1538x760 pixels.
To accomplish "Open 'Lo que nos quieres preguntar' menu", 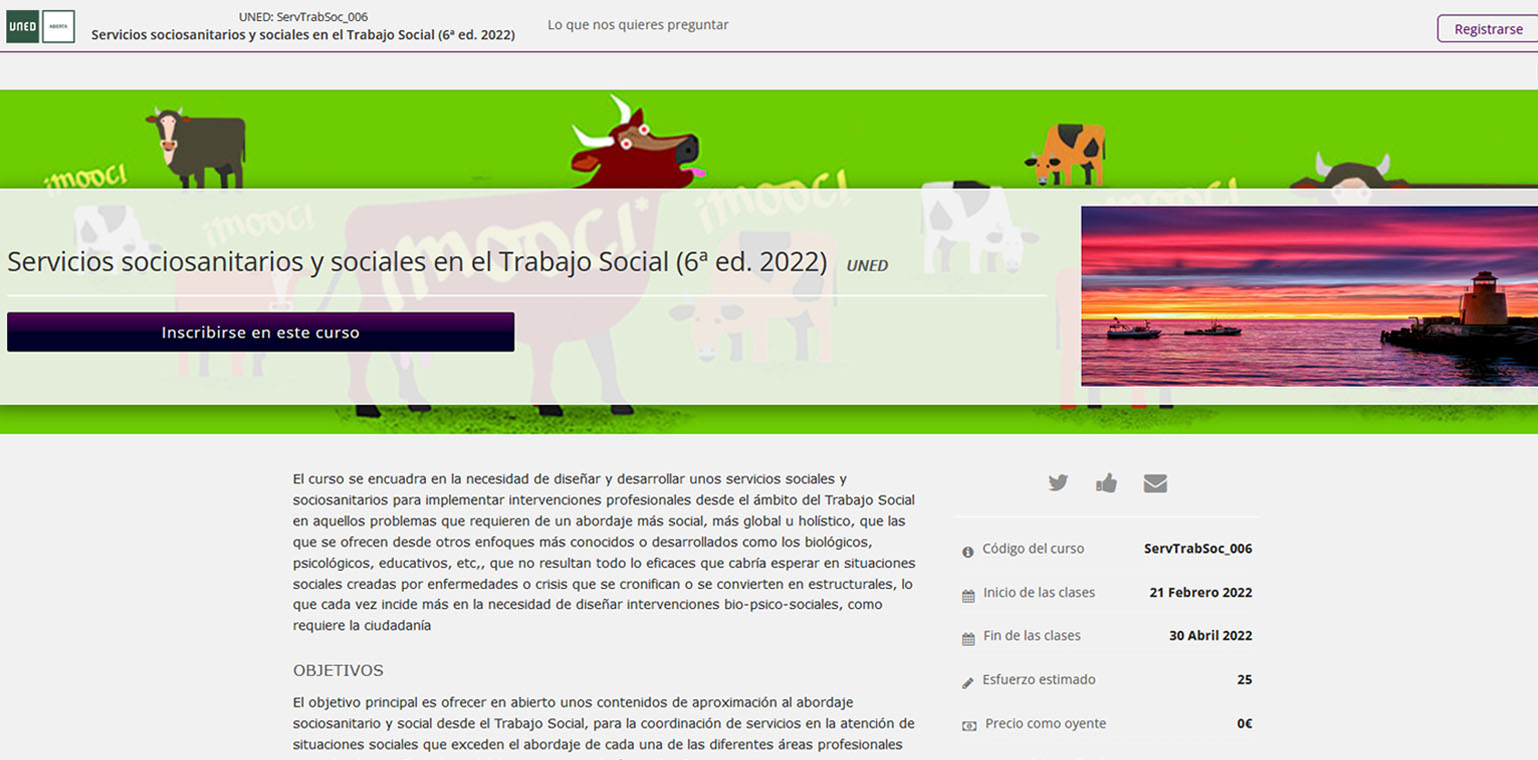I will point(637,24).
